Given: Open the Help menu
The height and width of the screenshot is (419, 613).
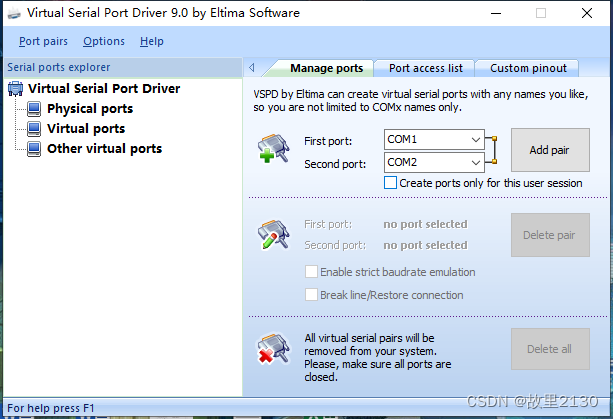Looking at the screenshot, I should (152, 41).
